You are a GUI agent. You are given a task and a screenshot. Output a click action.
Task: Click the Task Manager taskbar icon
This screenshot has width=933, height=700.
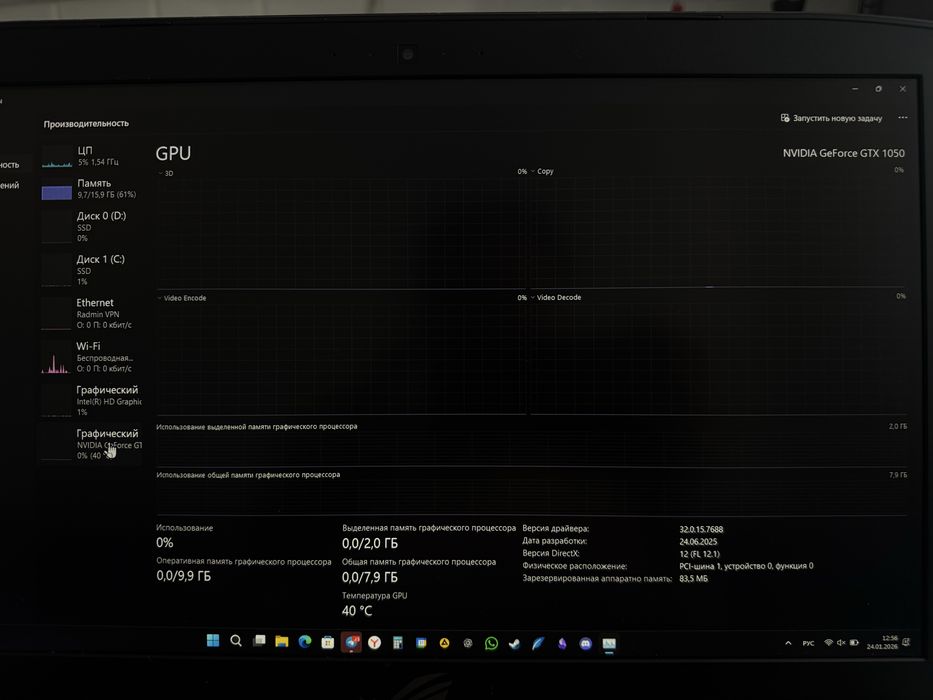pyautogui.click(x=609, y=643)
